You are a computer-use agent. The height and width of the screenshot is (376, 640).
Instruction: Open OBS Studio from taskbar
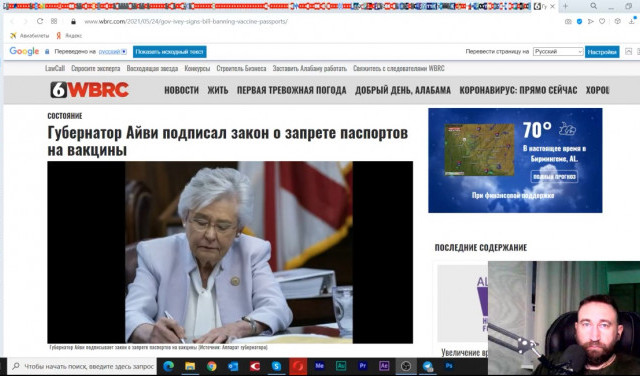[406, 366]
